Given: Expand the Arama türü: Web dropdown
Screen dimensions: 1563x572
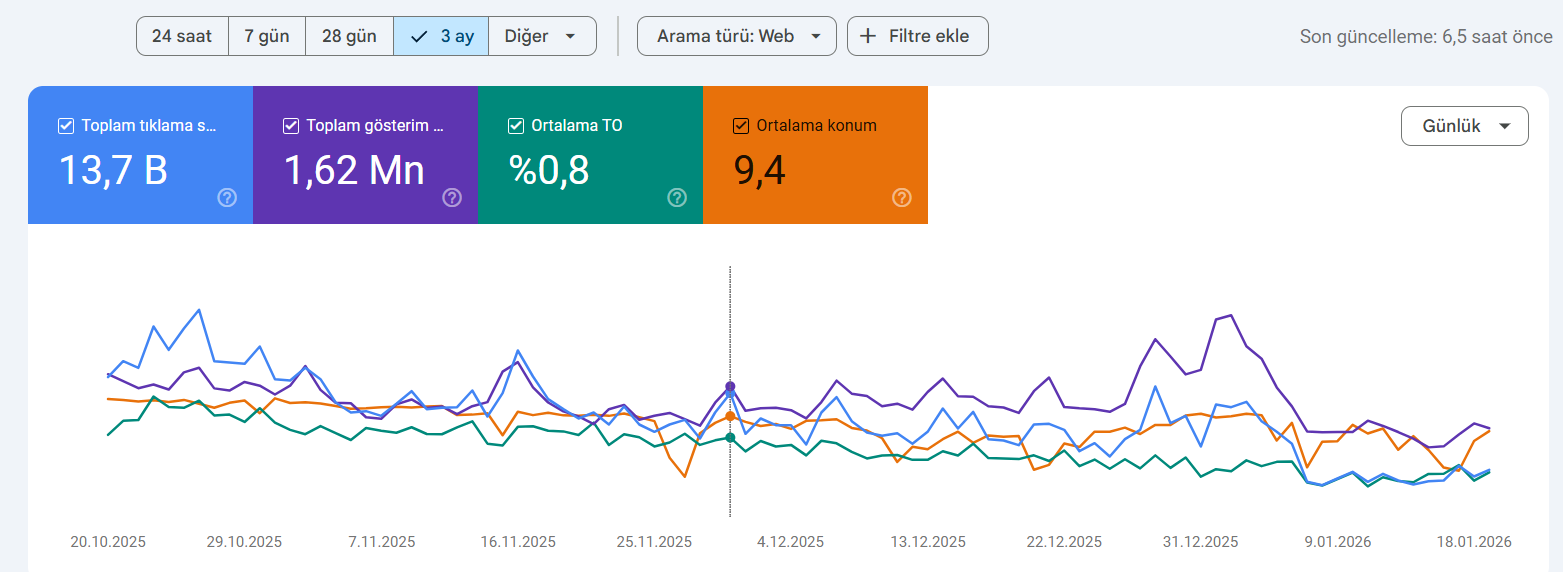Looking at the screenshot, I should [737, 36].
